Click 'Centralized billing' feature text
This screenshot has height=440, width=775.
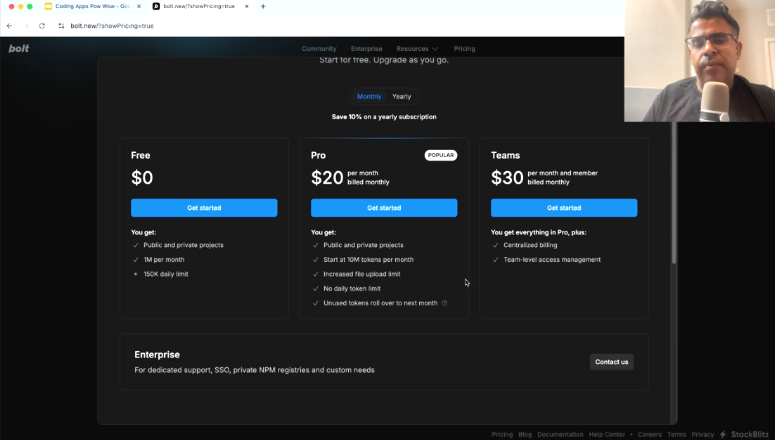[x=530, y=245]
